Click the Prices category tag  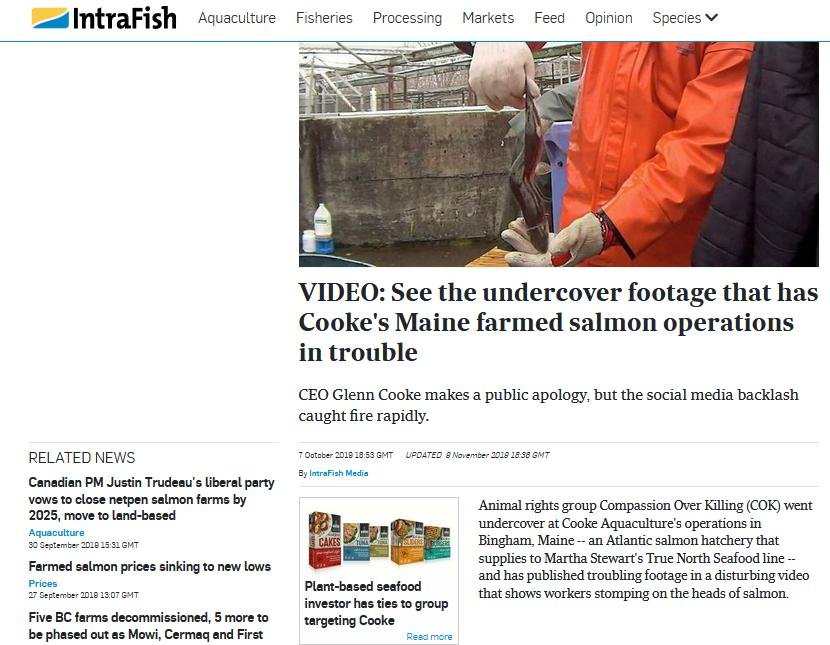(43, 584)
